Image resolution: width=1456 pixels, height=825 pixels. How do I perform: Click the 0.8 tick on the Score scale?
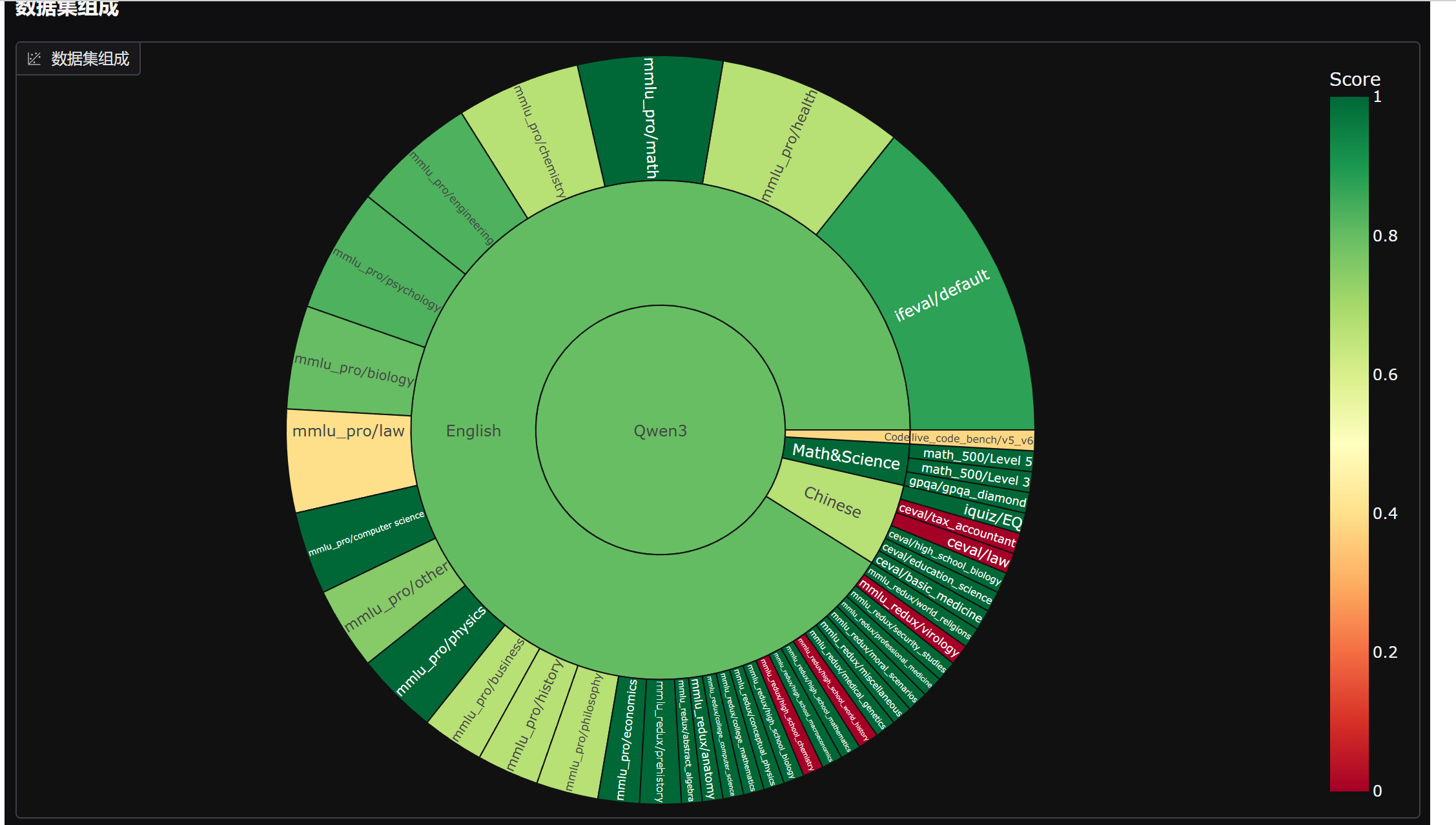pyautogui.click(x=1385, y=236)
